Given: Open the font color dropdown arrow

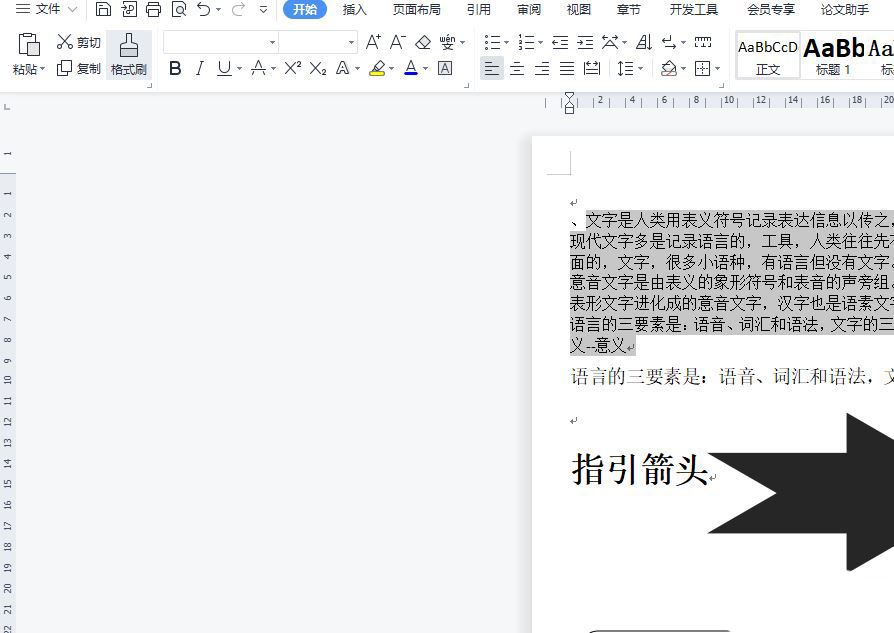Looking at the screenshot, I should 425,69.
